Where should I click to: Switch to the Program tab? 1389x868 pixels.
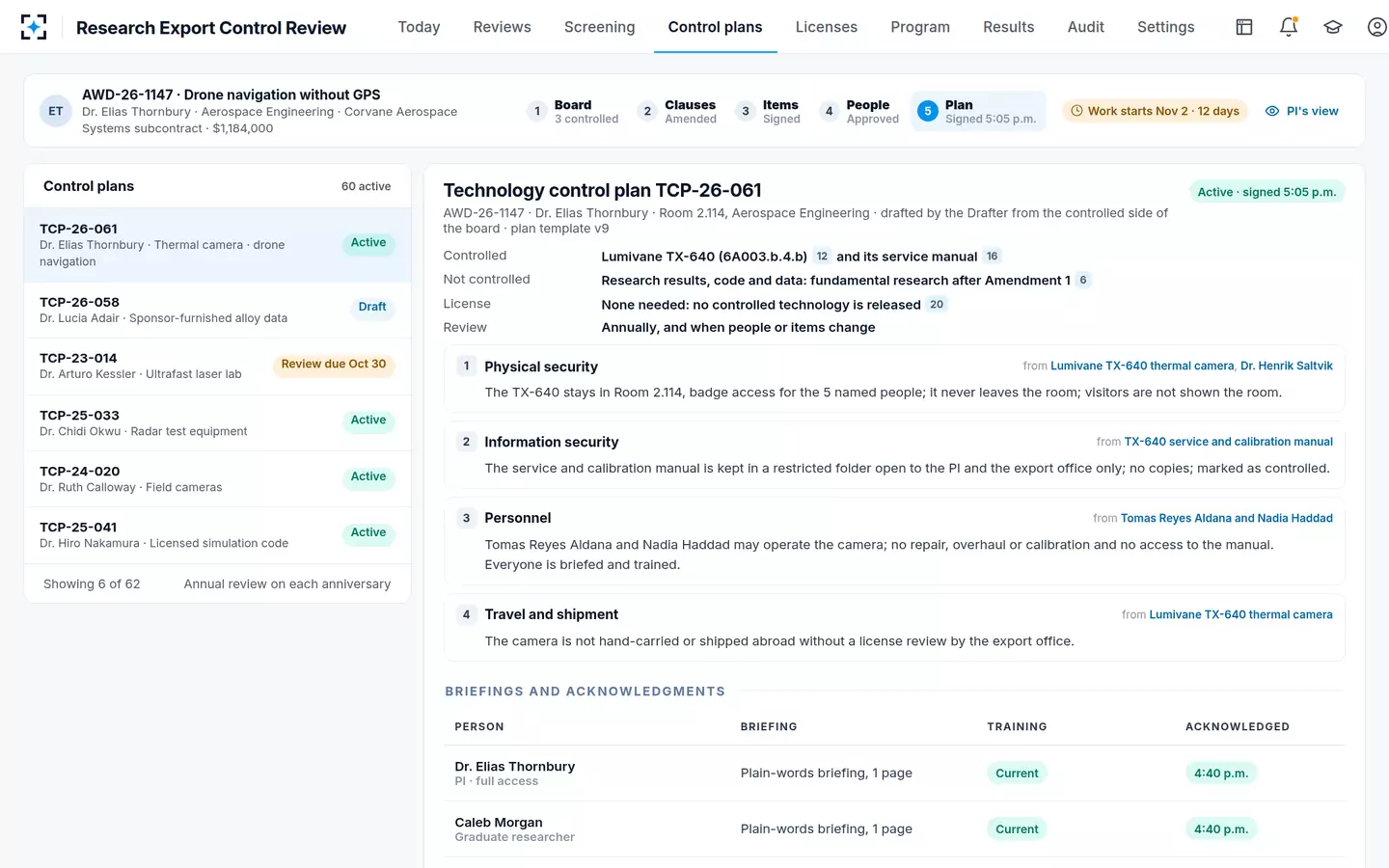(920, 27)
